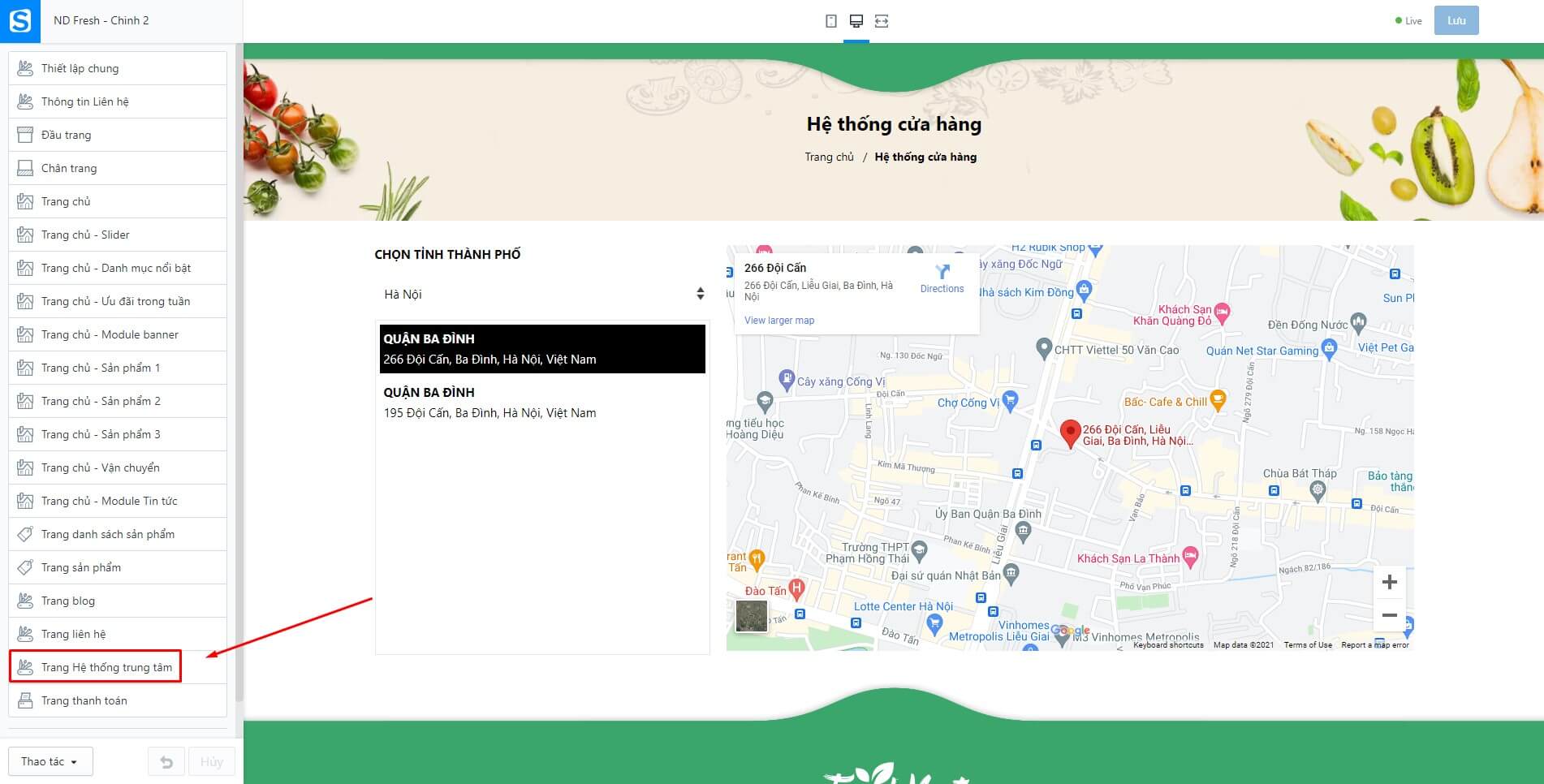Open Trang chủ - Danh mục nổi bật
Screen dimensions: 1544x784
(x=118, y=268)
